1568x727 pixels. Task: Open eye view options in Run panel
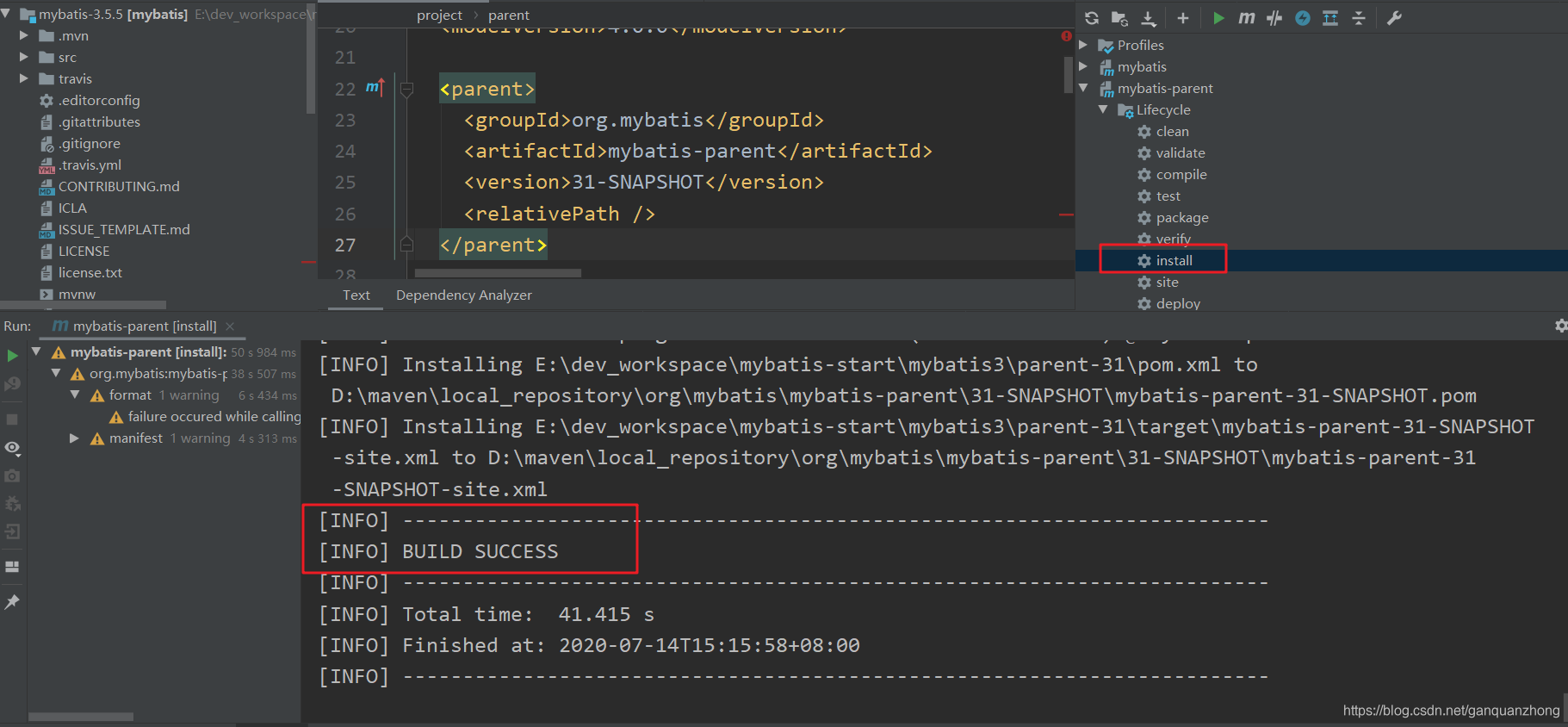click(12, 448)
